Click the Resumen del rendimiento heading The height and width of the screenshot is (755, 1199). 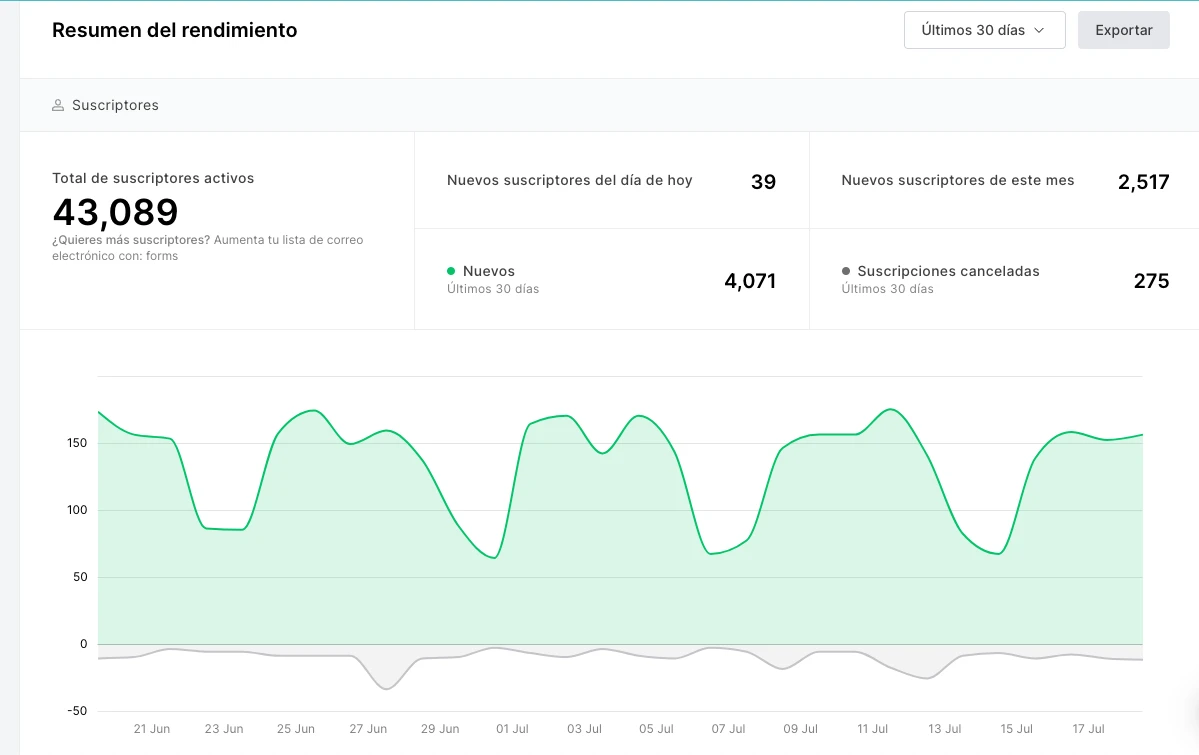coord(174,30)
